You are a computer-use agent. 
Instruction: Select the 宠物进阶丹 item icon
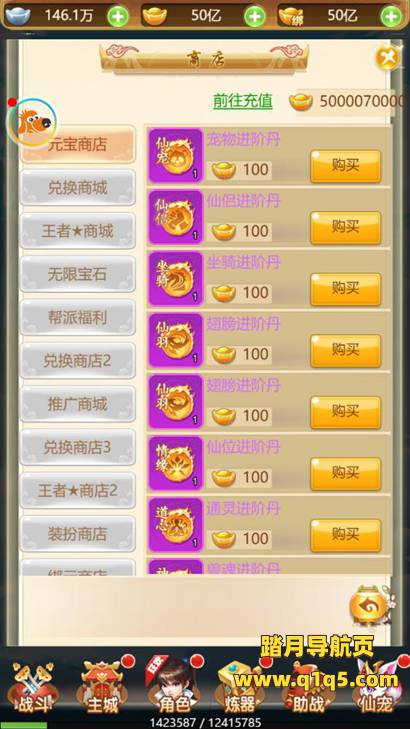pyautogui.click(x=175, y=156)
